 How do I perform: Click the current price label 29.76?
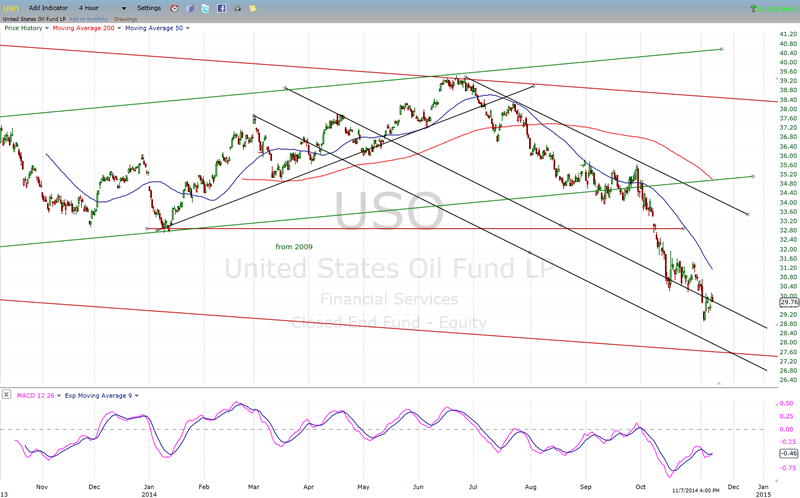coord(789,302)
